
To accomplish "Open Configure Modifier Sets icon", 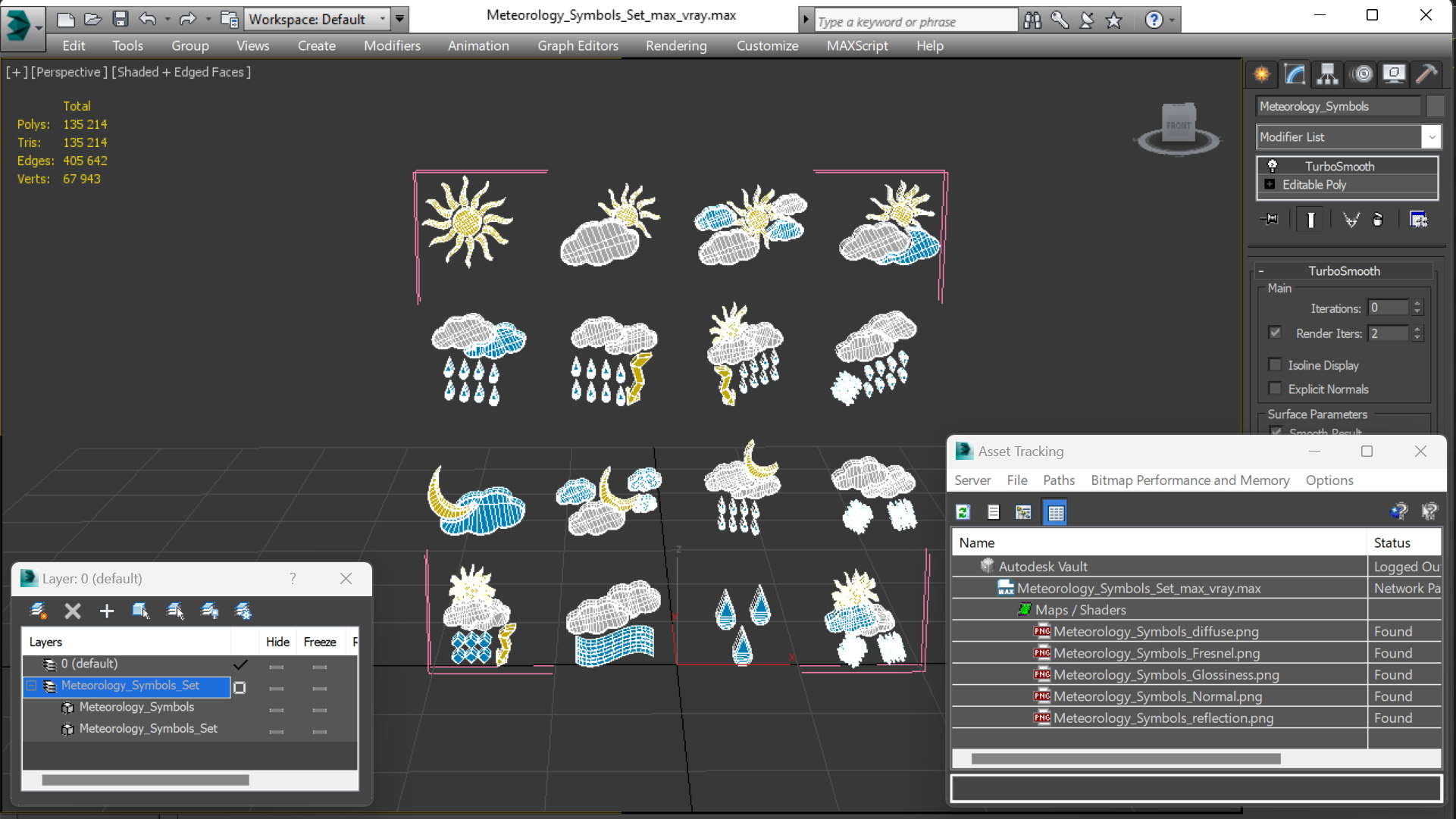I will tap(1418, 220).
